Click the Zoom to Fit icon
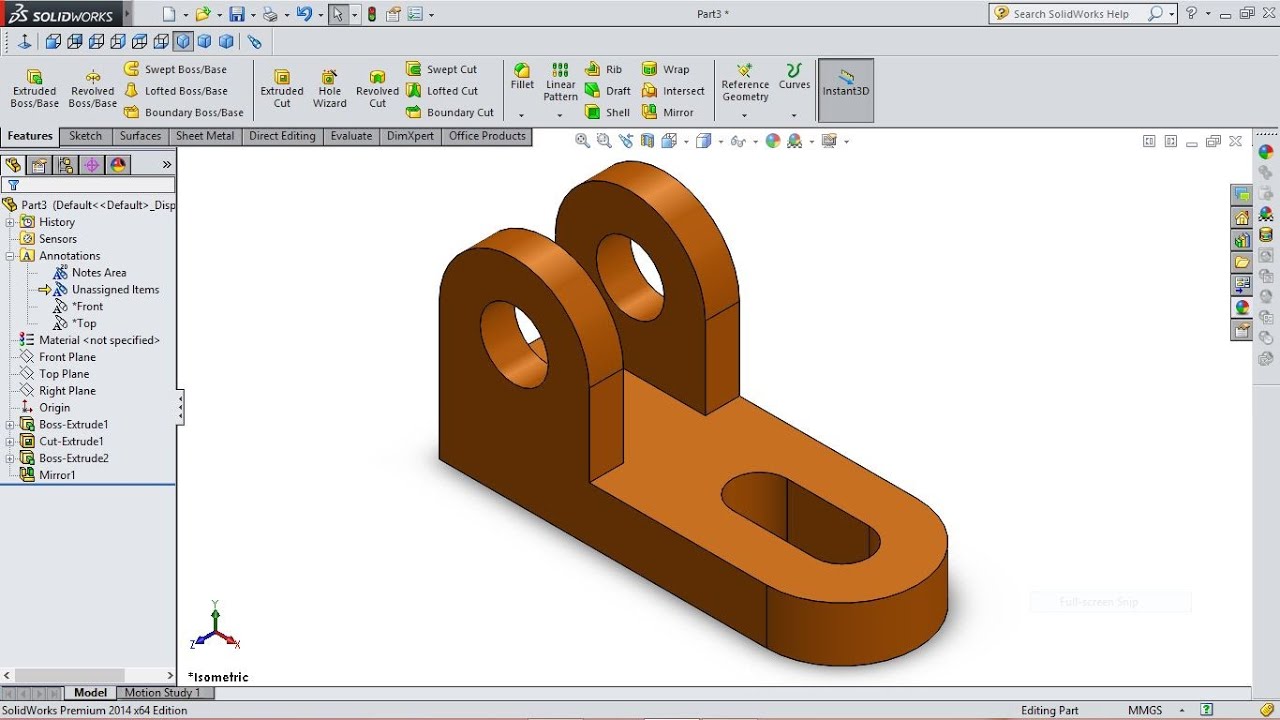 583,141
